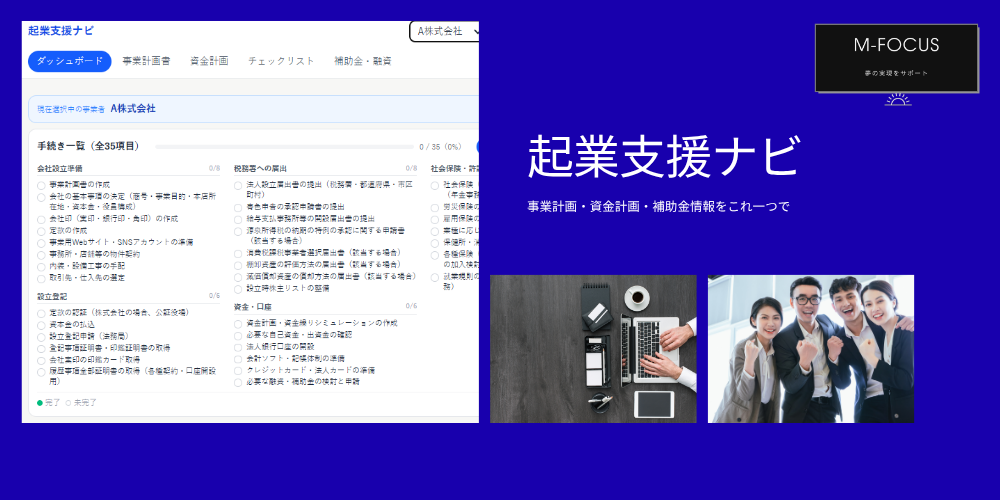Check 定款の作成 item
1000x500 pixels.
coord(41,231)
